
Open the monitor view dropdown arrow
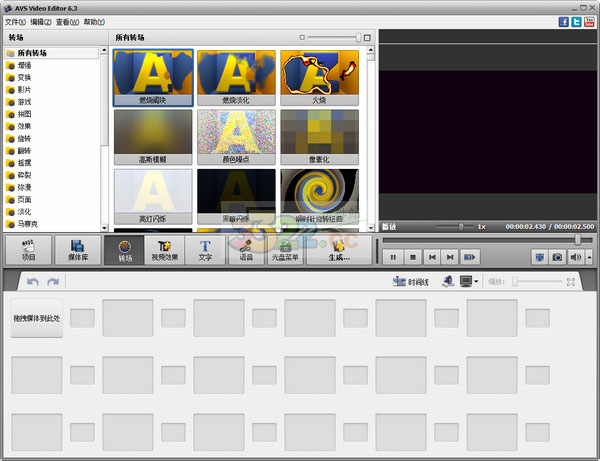pos(476,282)
